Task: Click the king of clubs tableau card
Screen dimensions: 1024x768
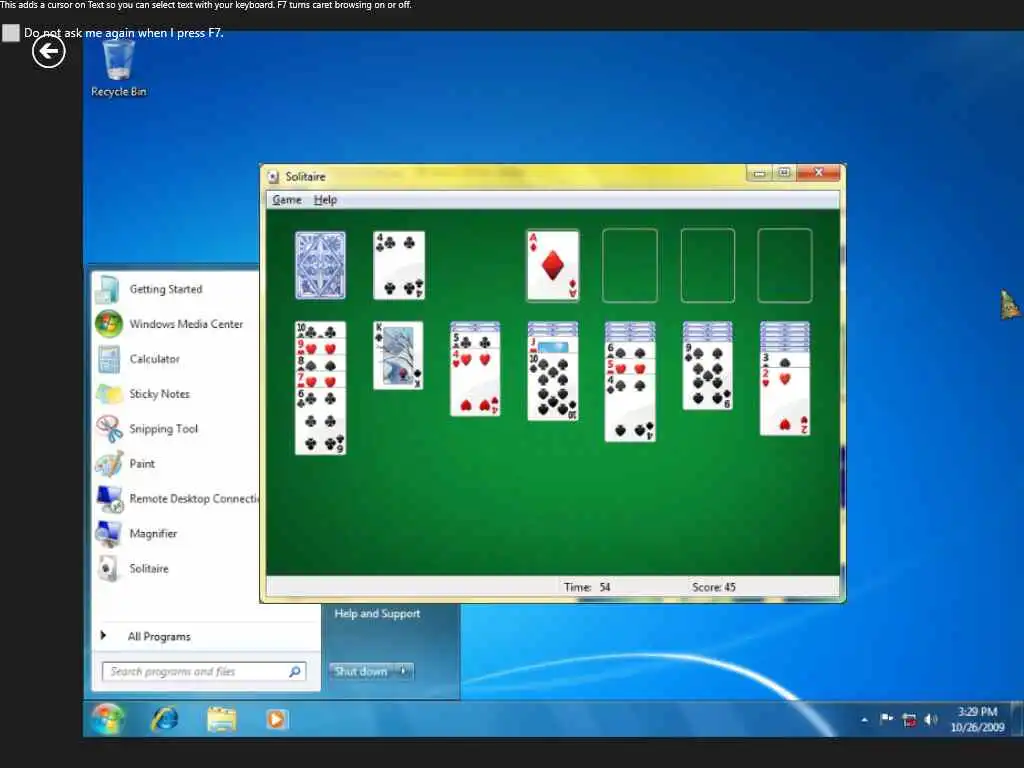Action: (398, 355)
